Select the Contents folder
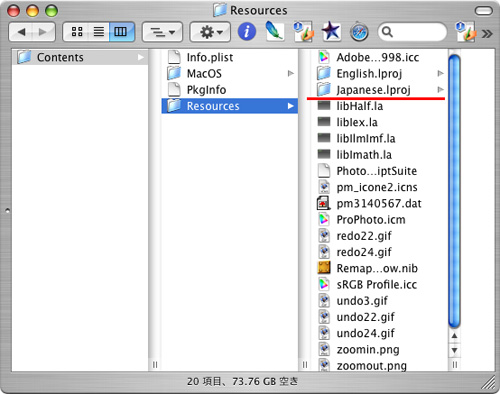The image size is (500, 394). coord(80,57)
